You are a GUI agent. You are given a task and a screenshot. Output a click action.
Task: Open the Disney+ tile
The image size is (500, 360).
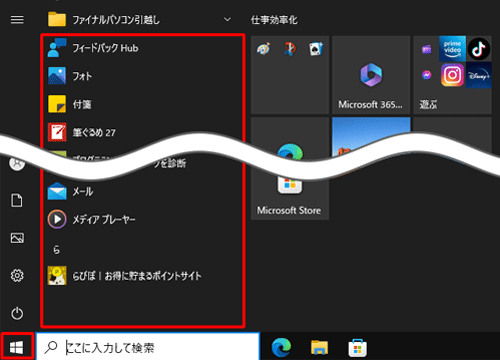(x=479, y=75)
